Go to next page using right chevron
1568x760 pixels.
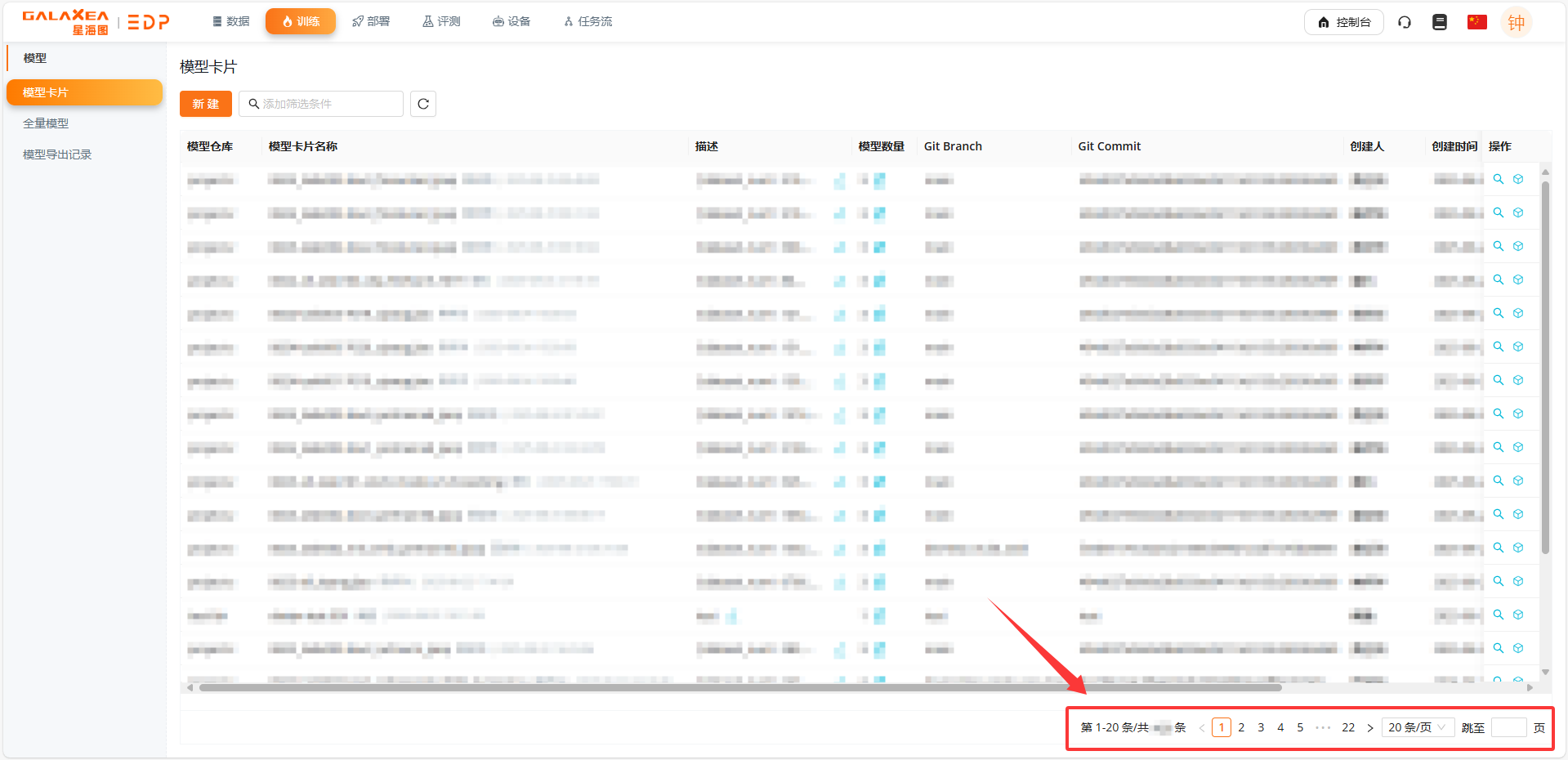1370,727
